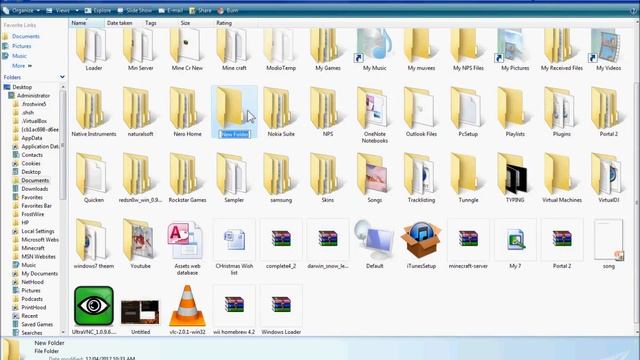640x360 pixels.
Task: Open the Views dropdown arrow
Action: tap(76, 11)
